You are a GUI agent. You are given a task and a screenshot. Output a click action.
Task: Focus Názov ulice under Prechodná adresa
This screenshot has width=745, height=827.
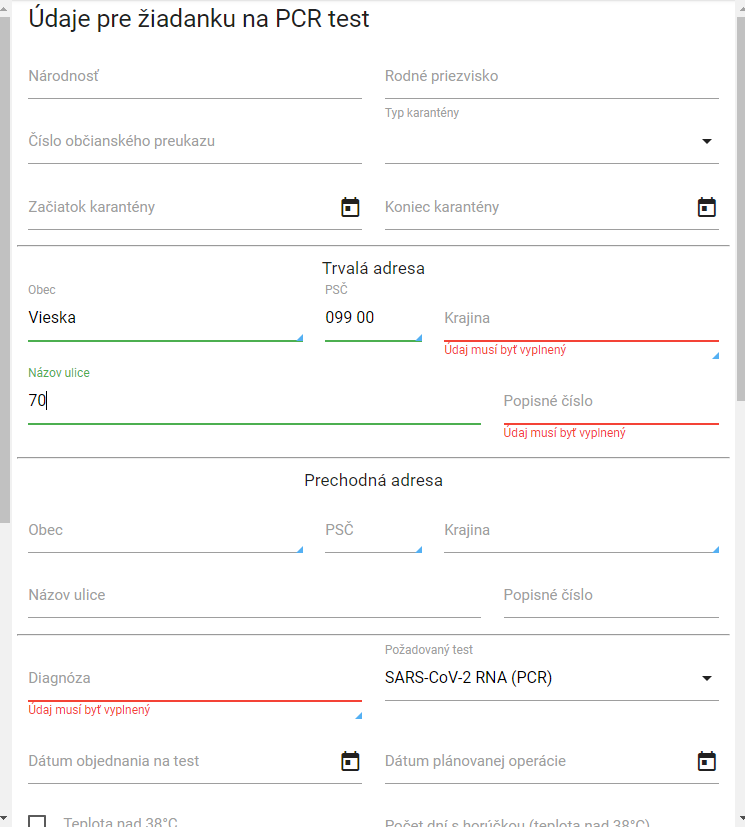(x=254, y=596)
